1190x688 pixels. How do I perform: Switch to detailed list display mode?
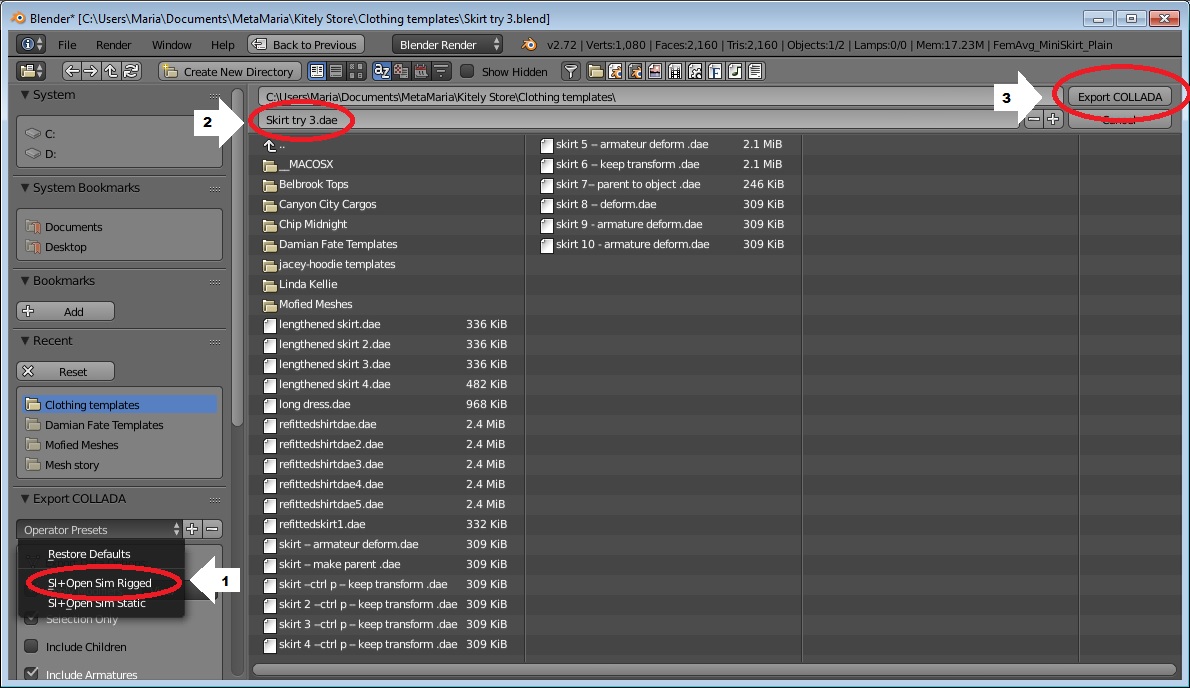(336, 71)
